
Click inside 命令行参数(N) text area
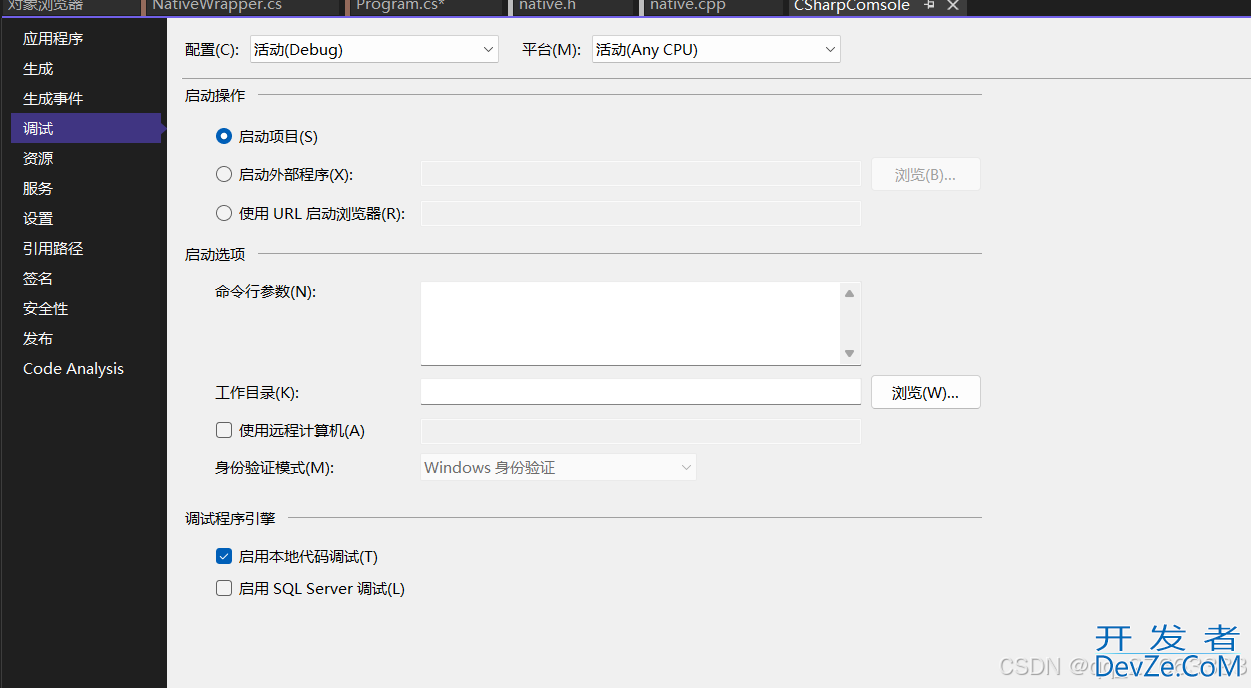tap(630, 323)
